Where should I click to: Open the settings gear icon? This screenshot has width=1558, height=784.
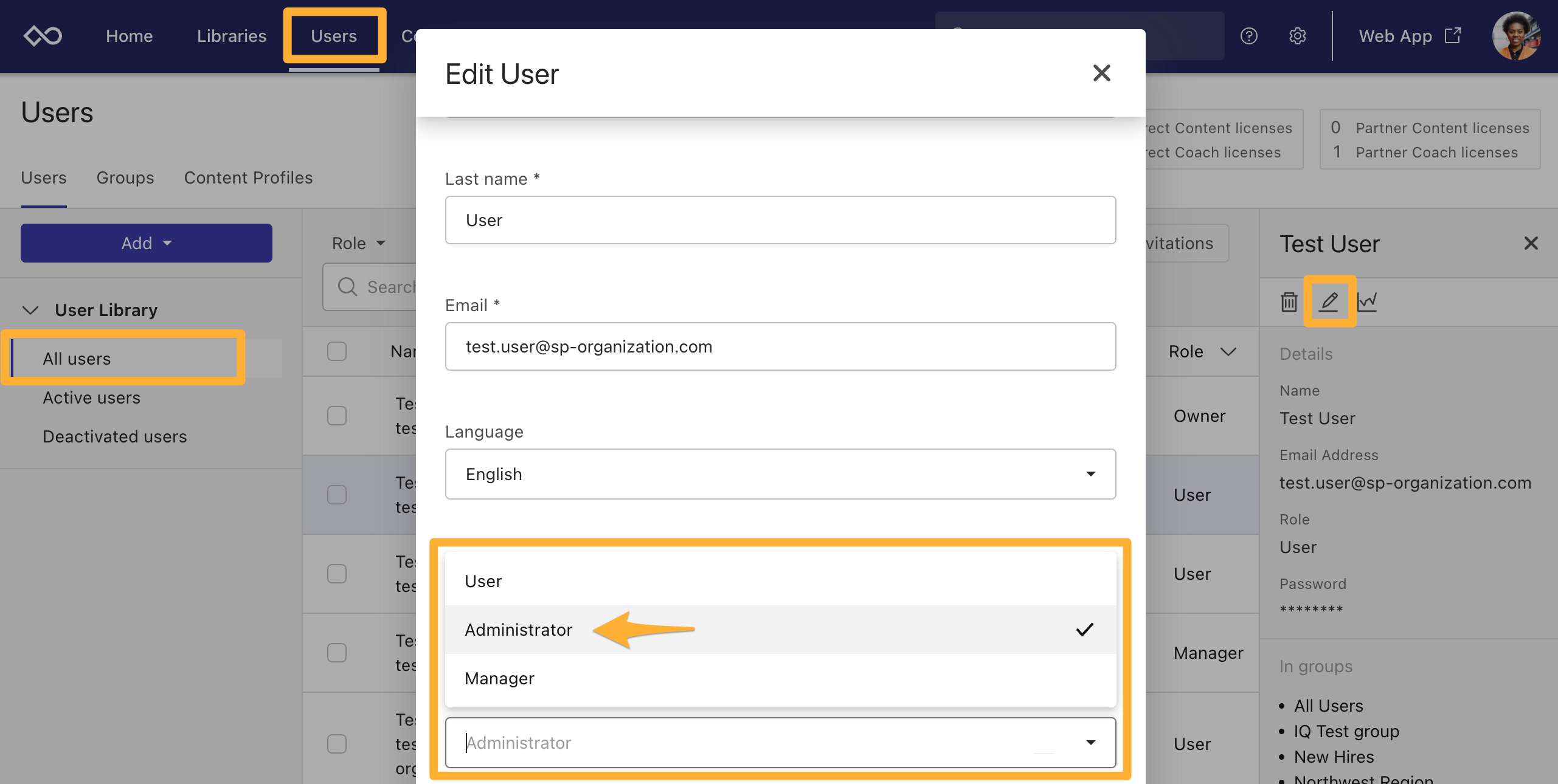coord(1297,36)
